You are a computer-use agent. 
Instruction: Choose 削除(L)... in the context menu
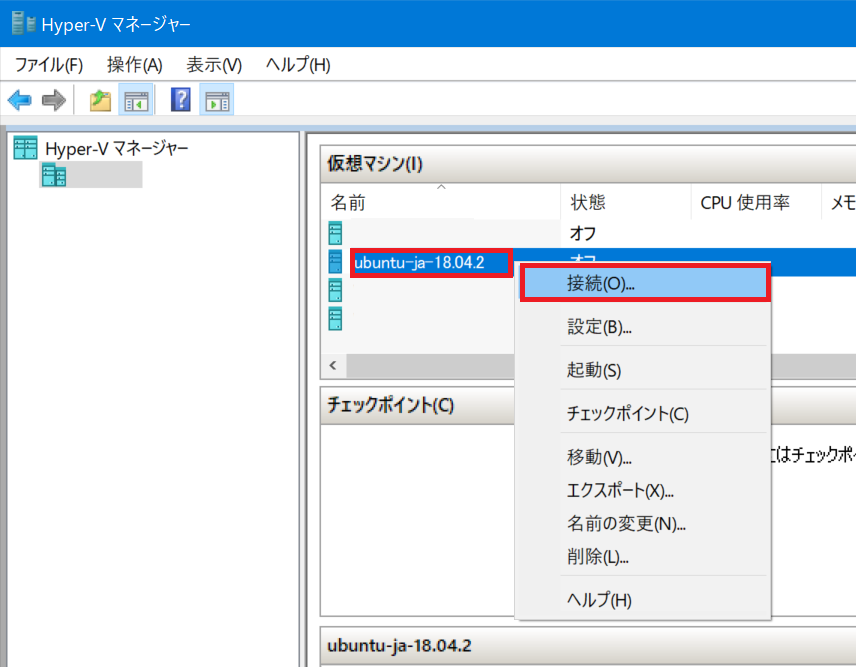point(645,557)
